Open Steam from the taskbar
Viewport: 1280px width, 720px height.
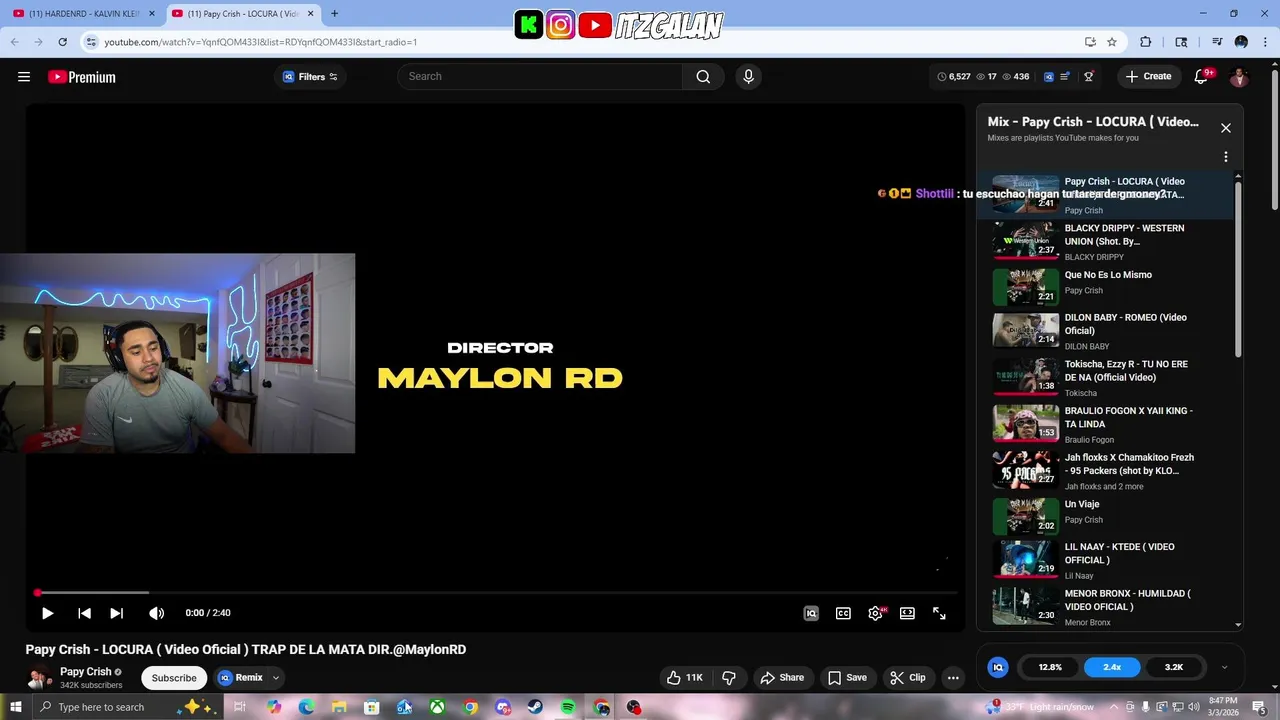pyautogui.click(x=536, y=707)
